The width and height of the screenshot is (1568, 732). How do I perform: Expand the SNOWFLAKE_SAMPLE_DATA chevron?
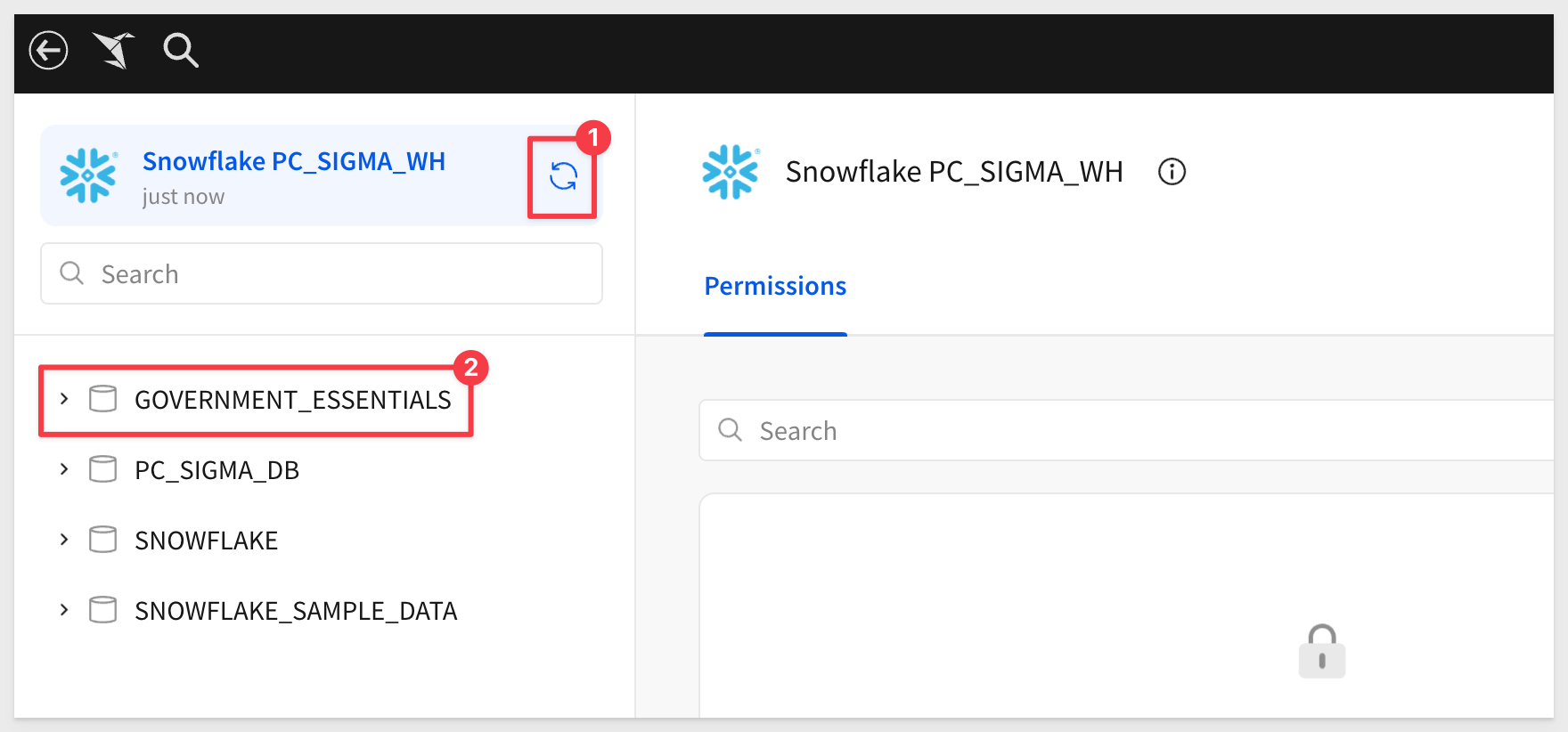pyautogui.click(x=64, y=610)
